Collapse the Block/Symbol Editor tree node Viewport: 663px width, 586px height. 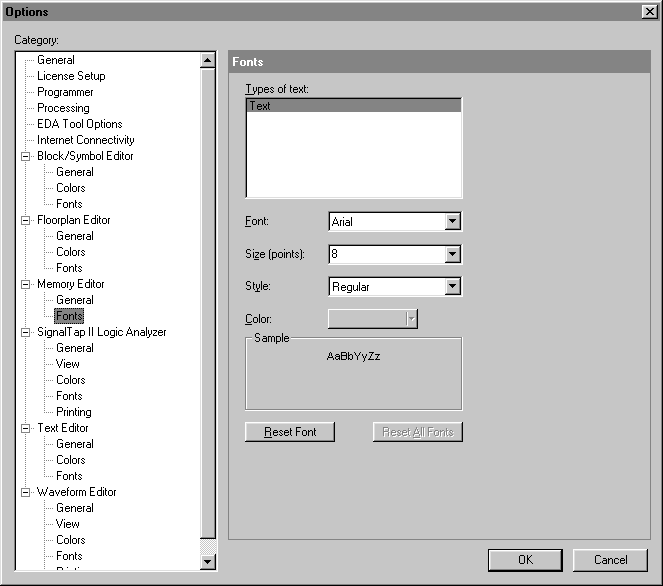click(x=26, y=156)
